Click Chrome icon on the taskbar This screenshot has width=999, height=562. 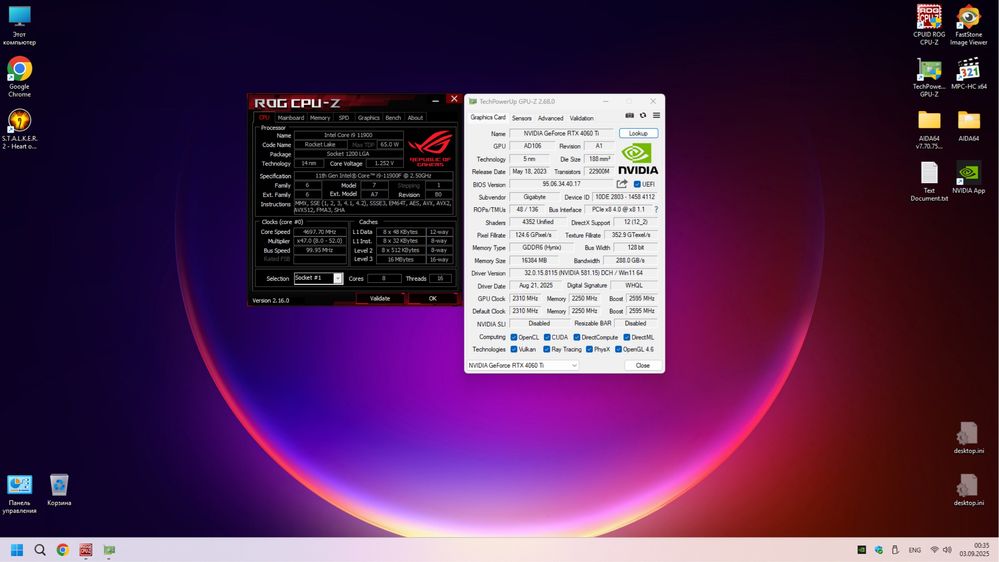[62, 550]
